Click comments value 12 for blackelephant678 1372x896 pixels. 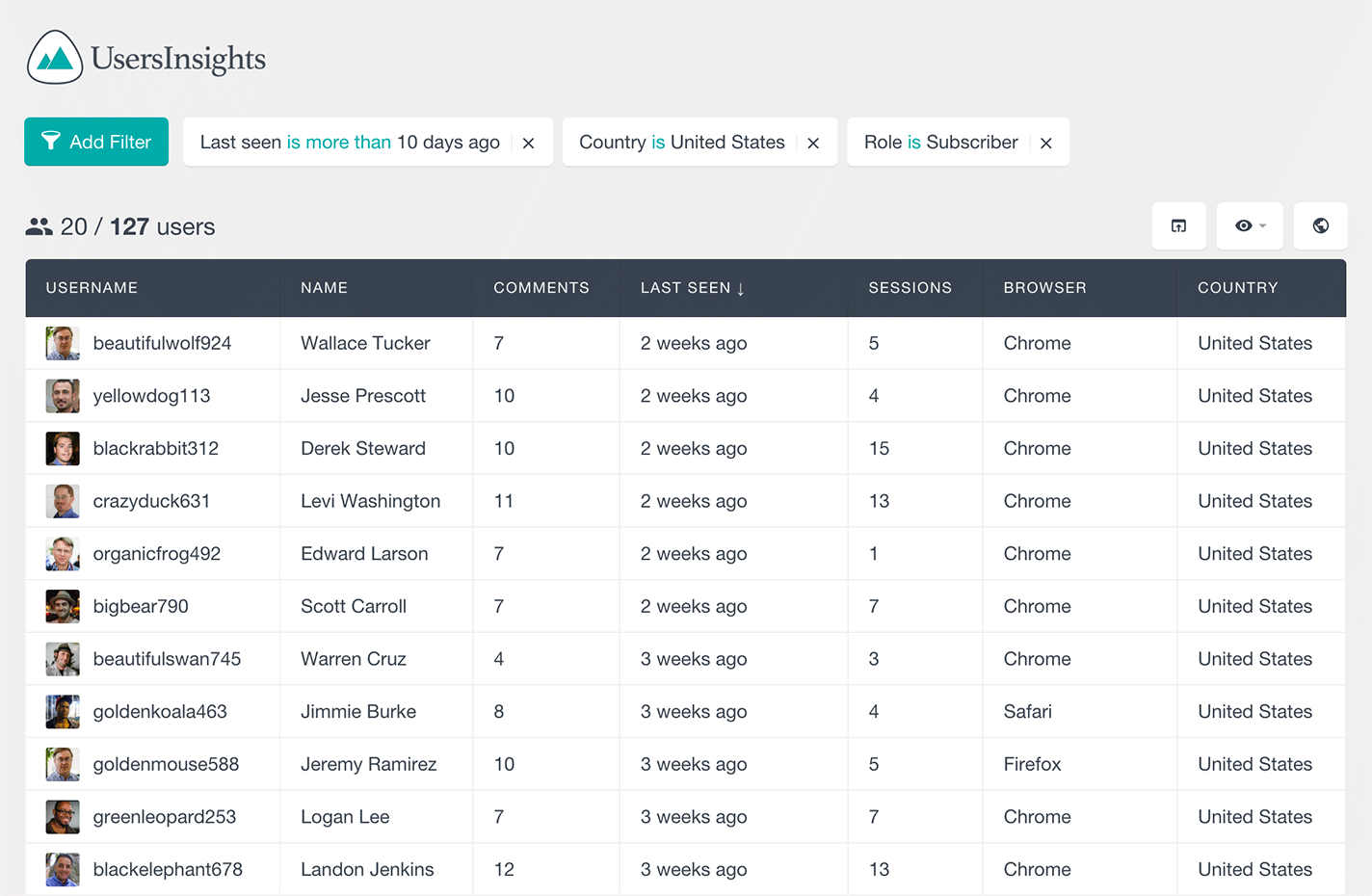point(504,869)
